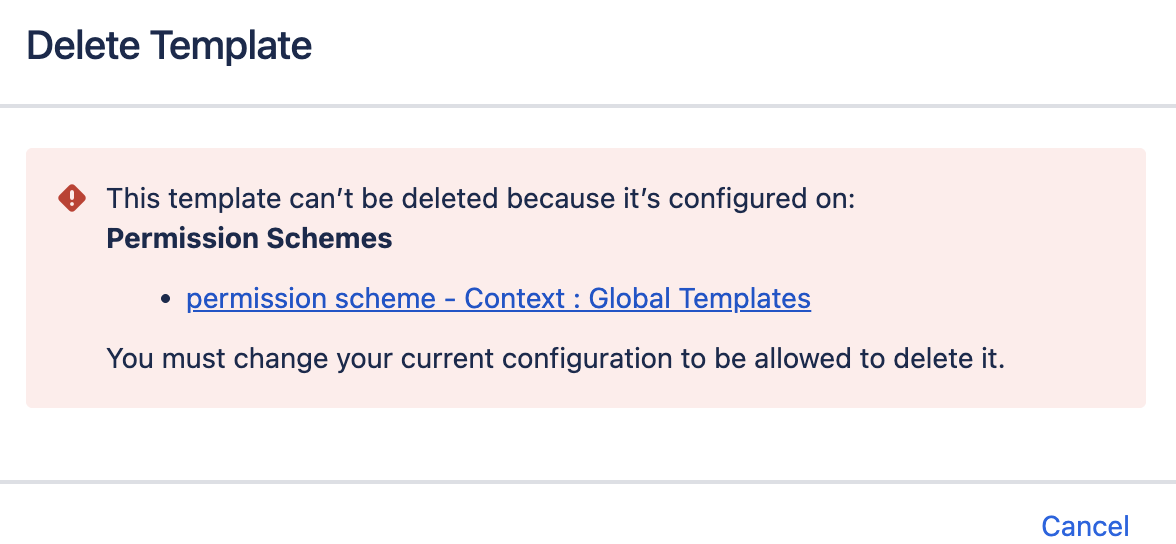Click the empty footer area left of Cancel
1176x544 pixels.
pos(500,520)
